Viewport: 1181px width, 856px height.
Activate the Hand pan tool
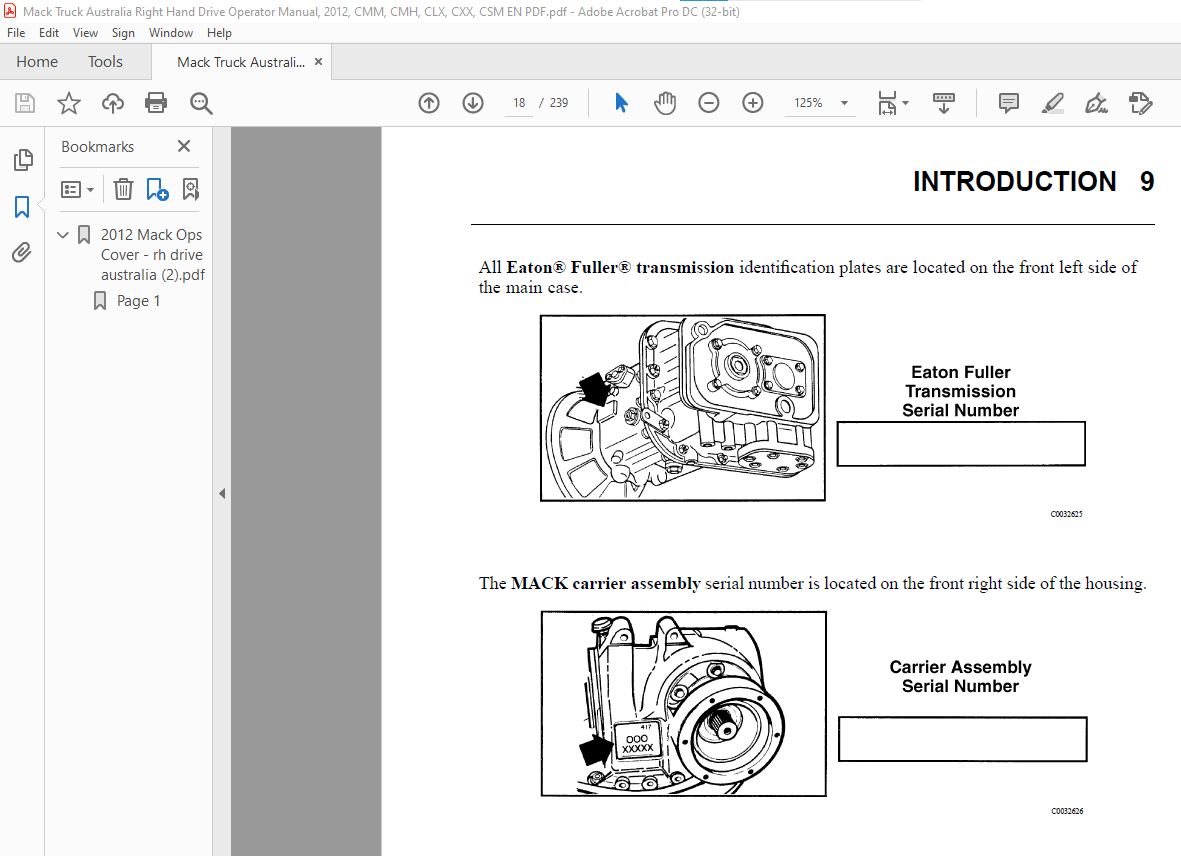click(665, 103)
